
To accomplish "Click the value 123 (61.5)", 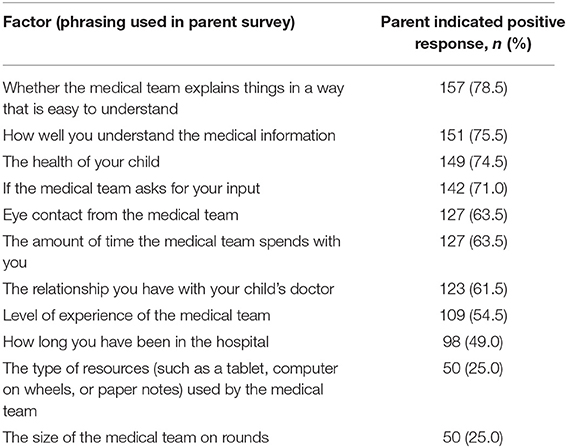I will point(473,289).
